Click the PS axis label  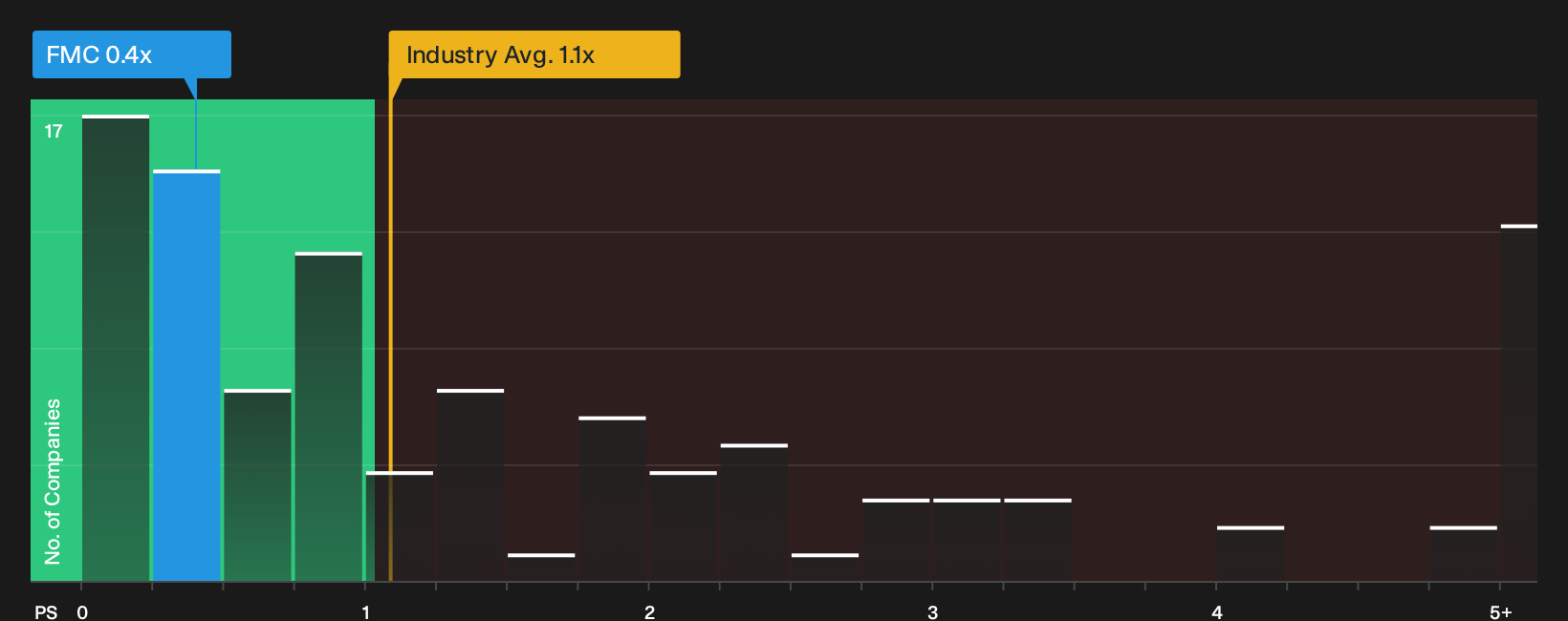[46, 612]
